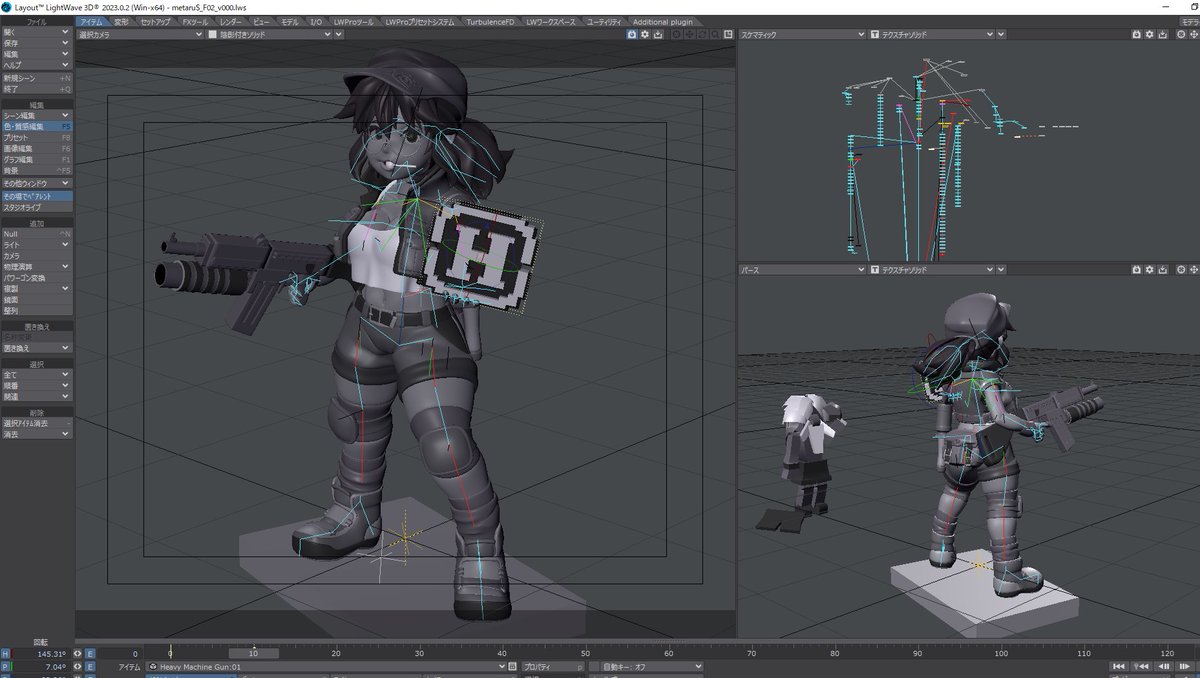Click the Perspective viewport camera icon
Image resolution: width=1200 pixels, height=678 pixels.
pyautogui.click(x=1137, y=270)
